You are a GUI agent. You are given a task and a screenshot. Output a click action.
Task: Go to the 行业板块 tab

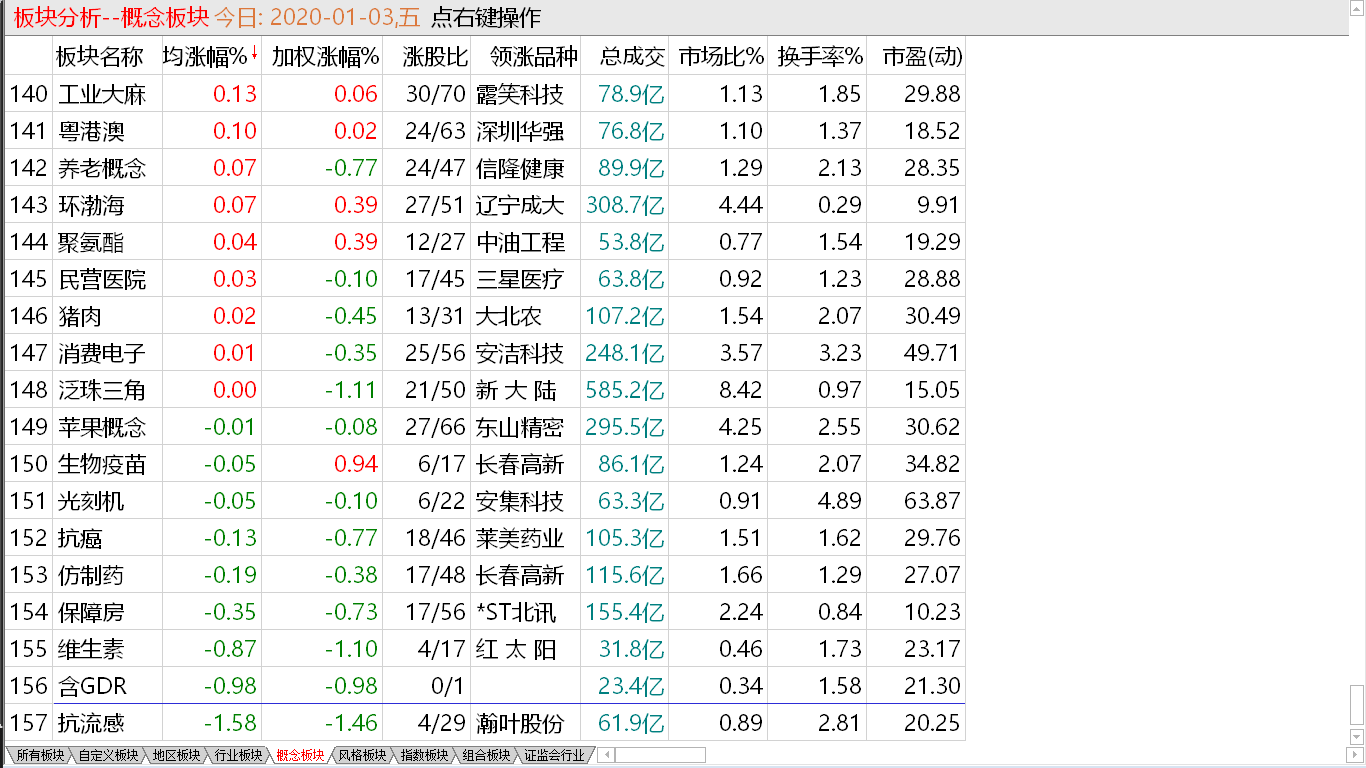coord(238,756)
